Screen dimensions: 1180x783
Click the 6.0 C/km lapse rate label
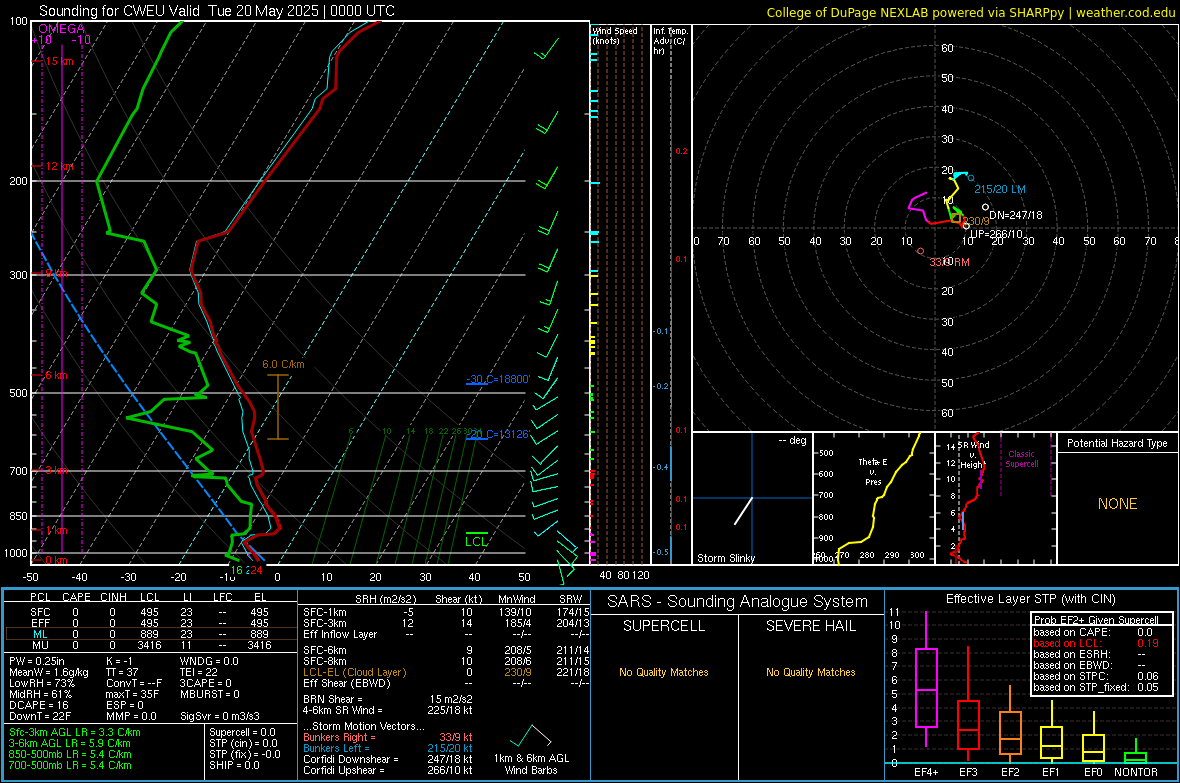[x=283, y=364]
